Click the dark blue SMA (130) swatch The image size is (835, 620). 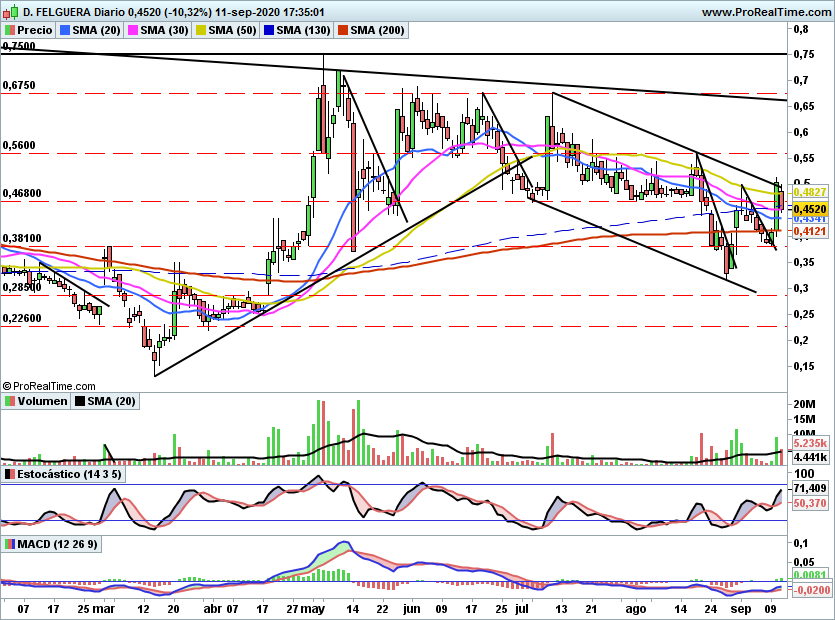pos(267,31)
